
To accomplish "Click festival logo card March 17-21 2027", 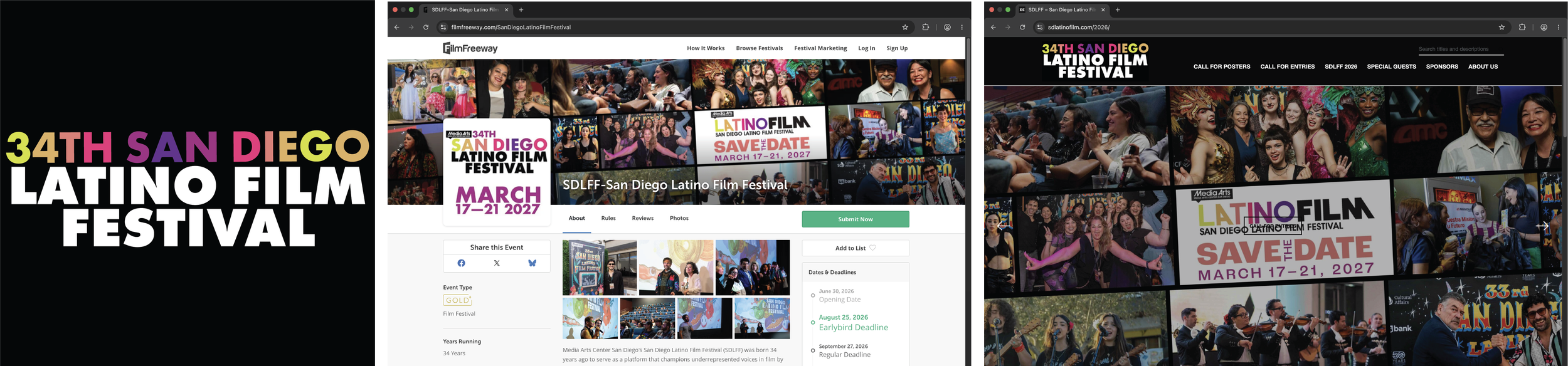I will coord(497,172).
